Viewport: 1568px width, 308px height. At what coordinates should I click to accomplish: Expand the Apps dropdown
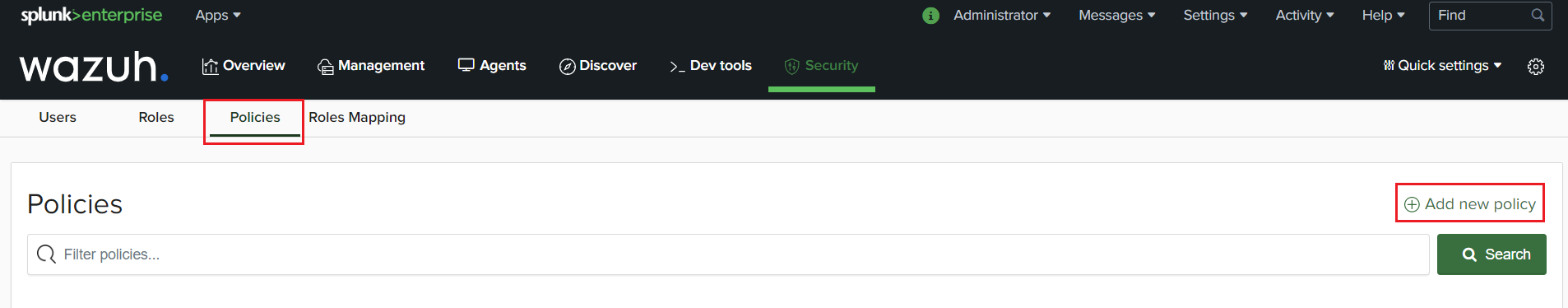[218, 15]
